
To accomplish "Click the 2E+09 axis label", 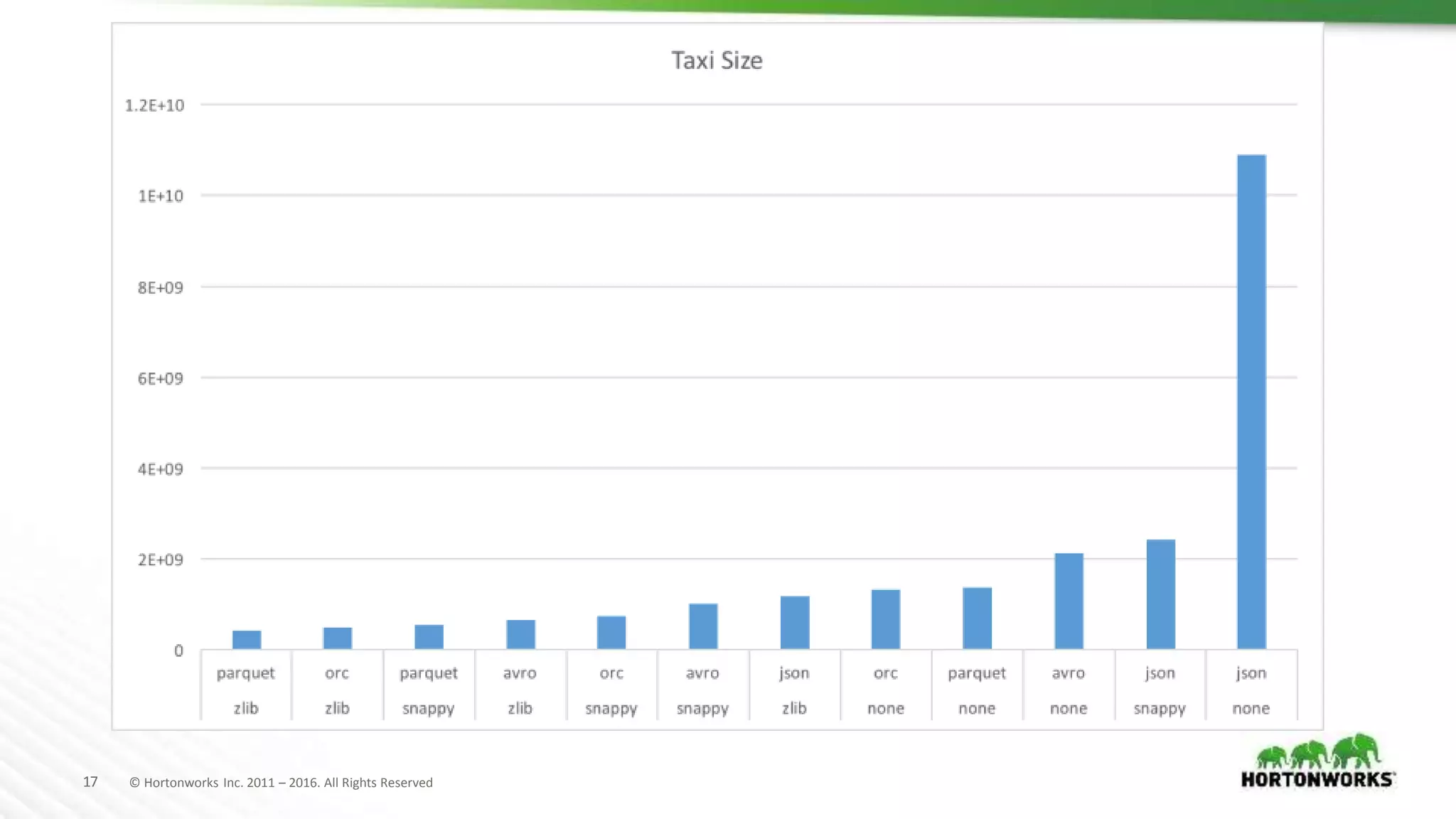I will (x=160, y=560).
